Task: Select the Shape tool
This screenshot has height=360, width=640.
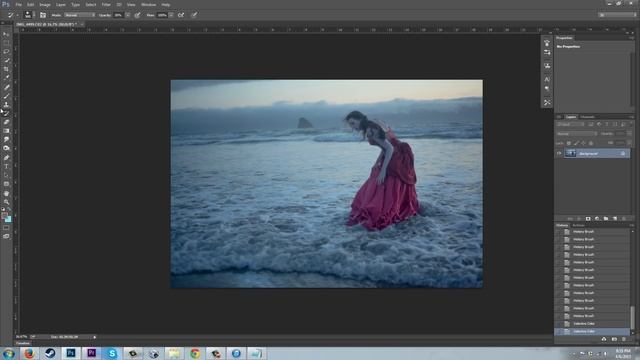Action: point(6,184)
